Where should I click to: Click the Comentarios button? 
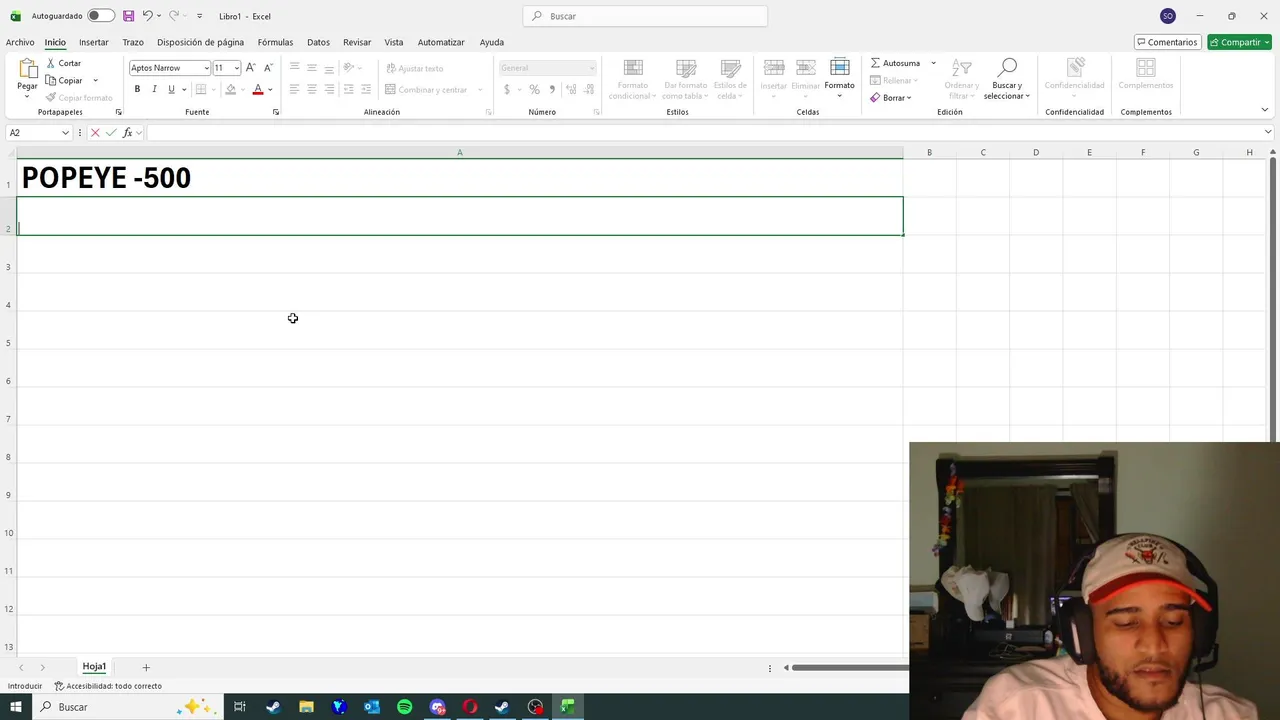pos(1167,42)
